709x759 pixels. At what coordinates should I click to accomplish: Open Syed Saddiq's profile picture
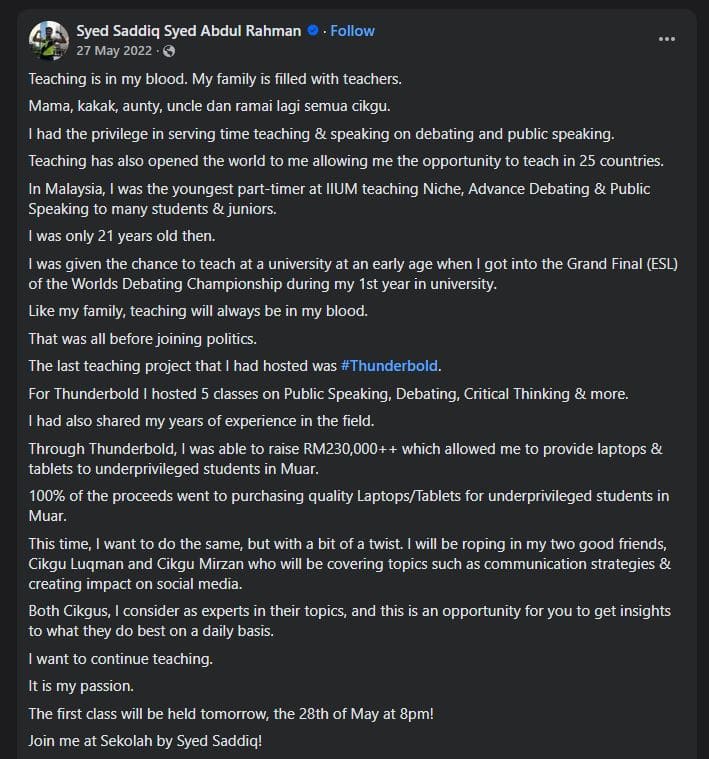[48, 40]
